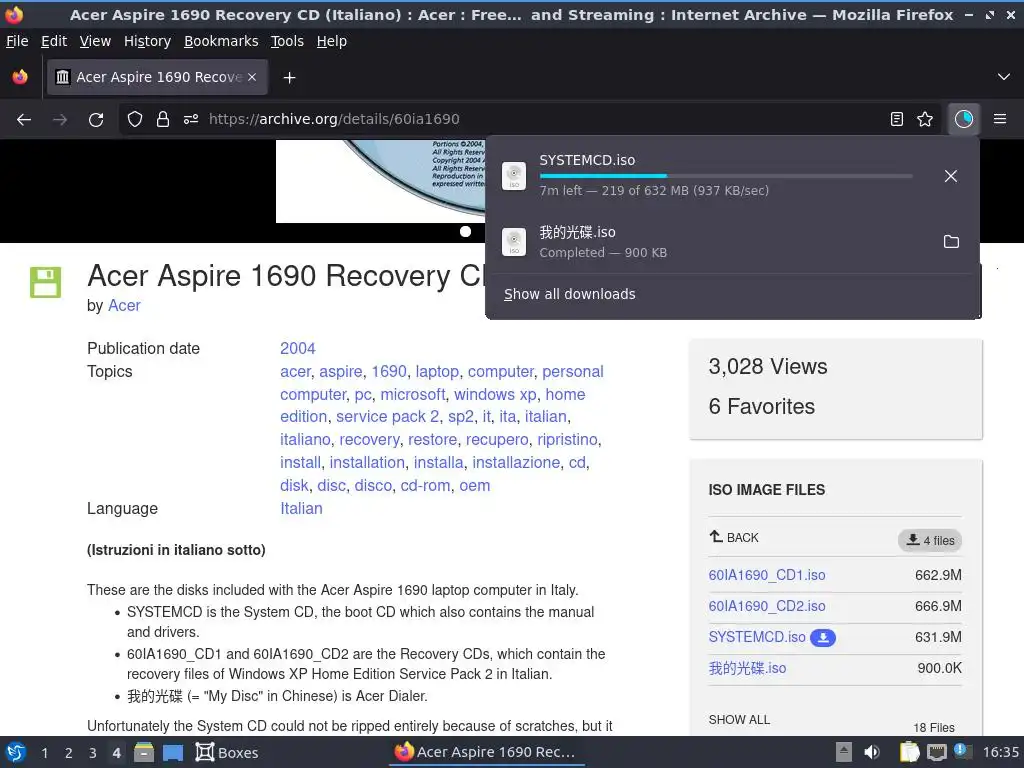
Task: Go back to the previous page
Action: pyautogui.click(x=24, y=120)
